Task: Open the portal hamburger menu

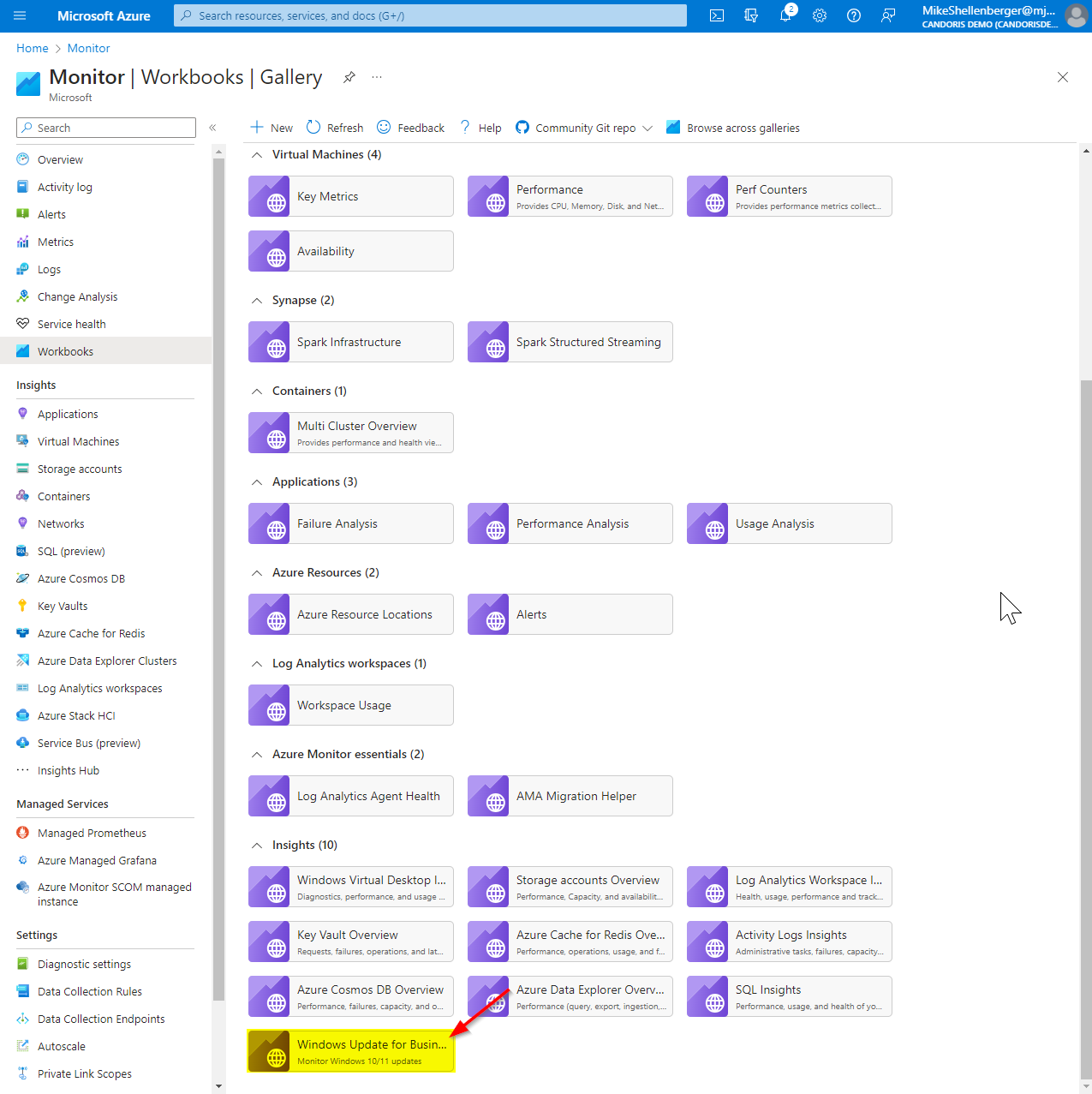Action: coord(20,15)
